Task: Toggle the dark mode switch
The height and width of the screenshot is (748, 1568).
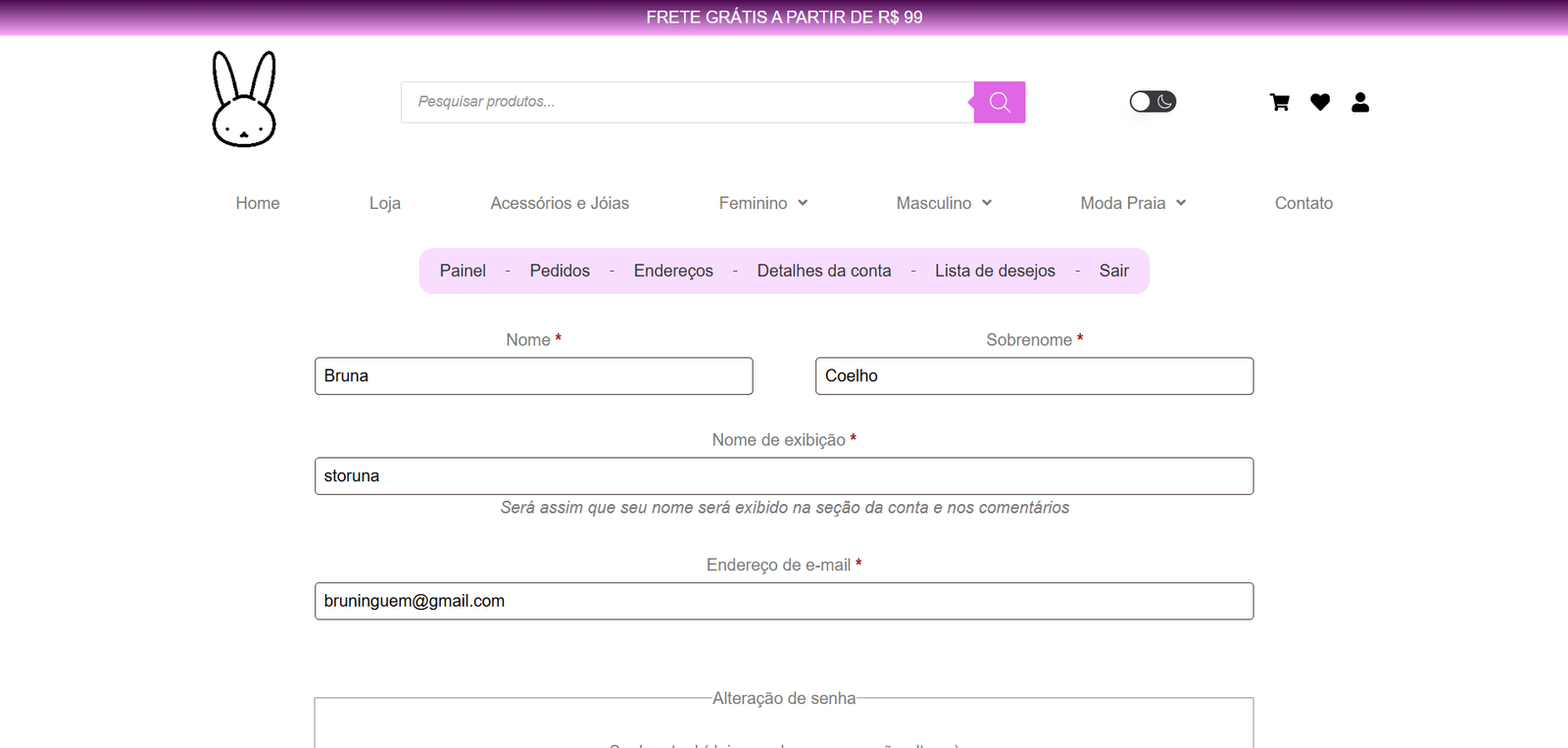Action: 1152,102
